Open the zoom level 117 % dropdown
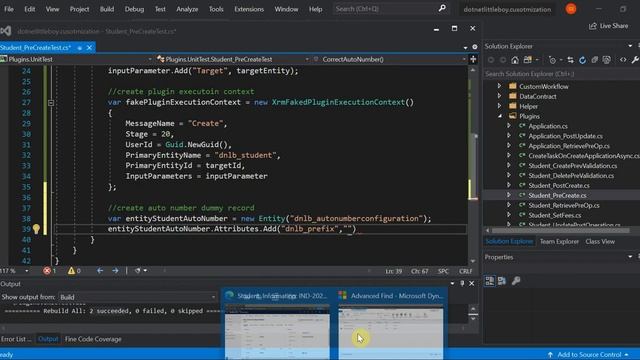The width and height of the screenshot is (640, 360). tap(15, 271)
